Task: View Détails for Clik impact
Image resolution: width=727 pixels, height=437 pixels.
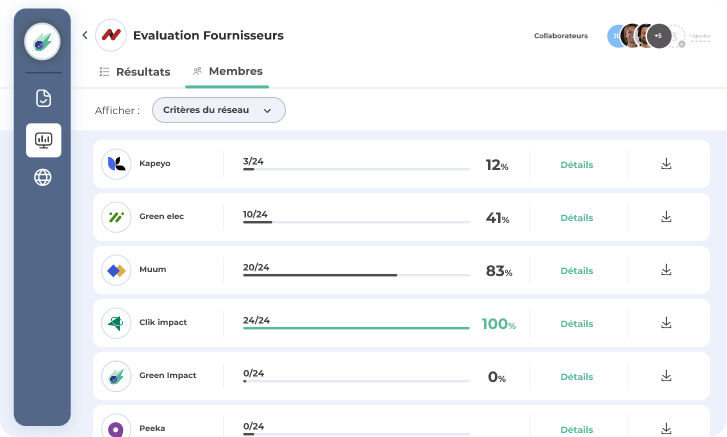Action: [576, 324]
